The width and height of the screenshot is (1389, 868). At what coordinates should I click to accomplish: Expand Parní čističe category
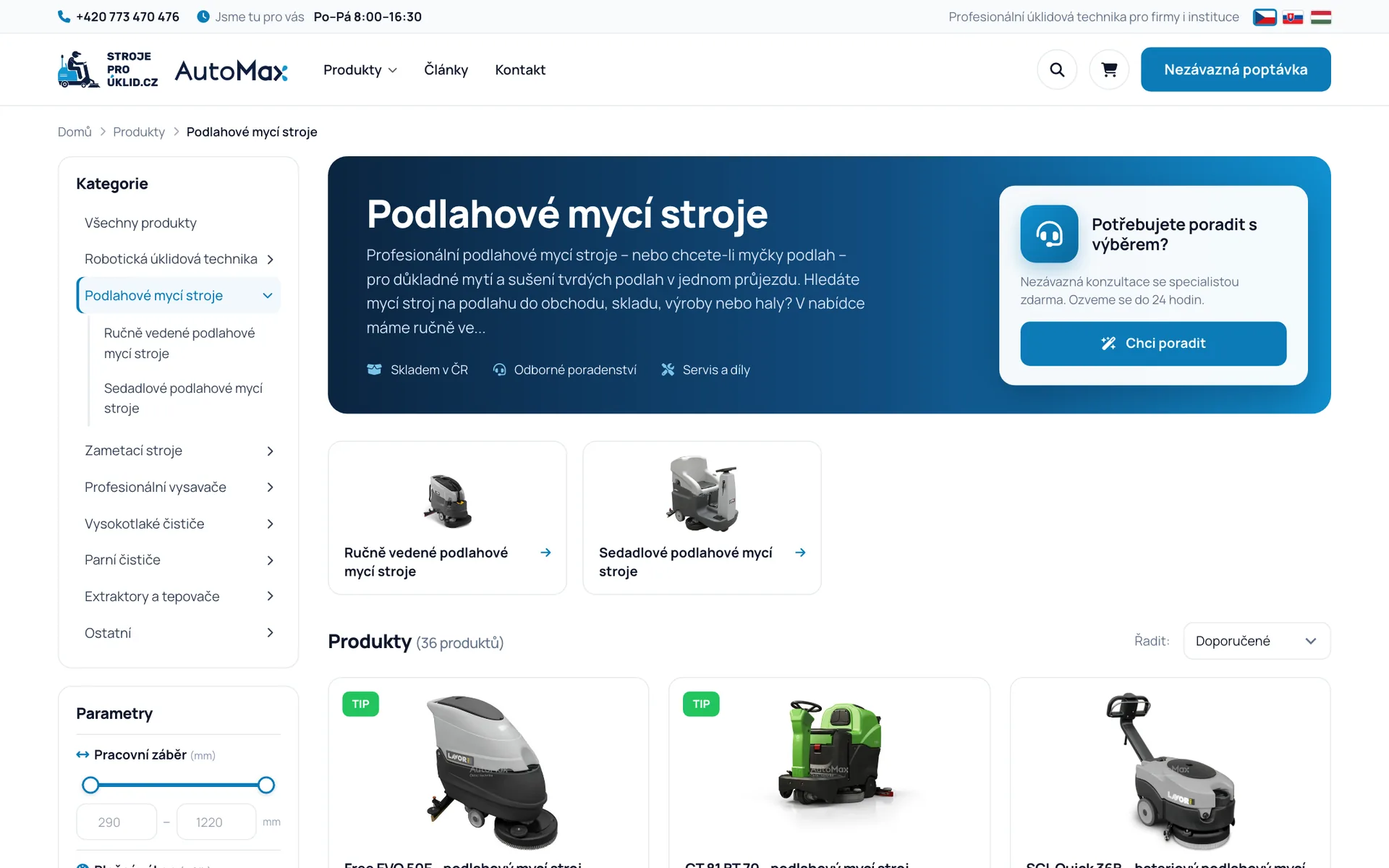(271, 560)
